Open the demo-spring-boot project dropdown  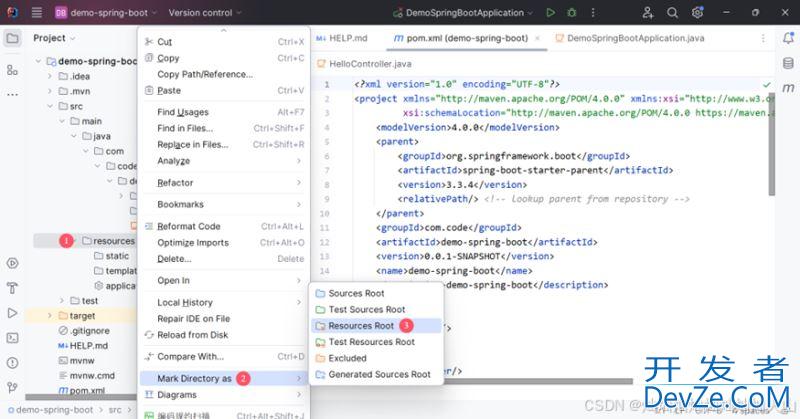[106, 13]
